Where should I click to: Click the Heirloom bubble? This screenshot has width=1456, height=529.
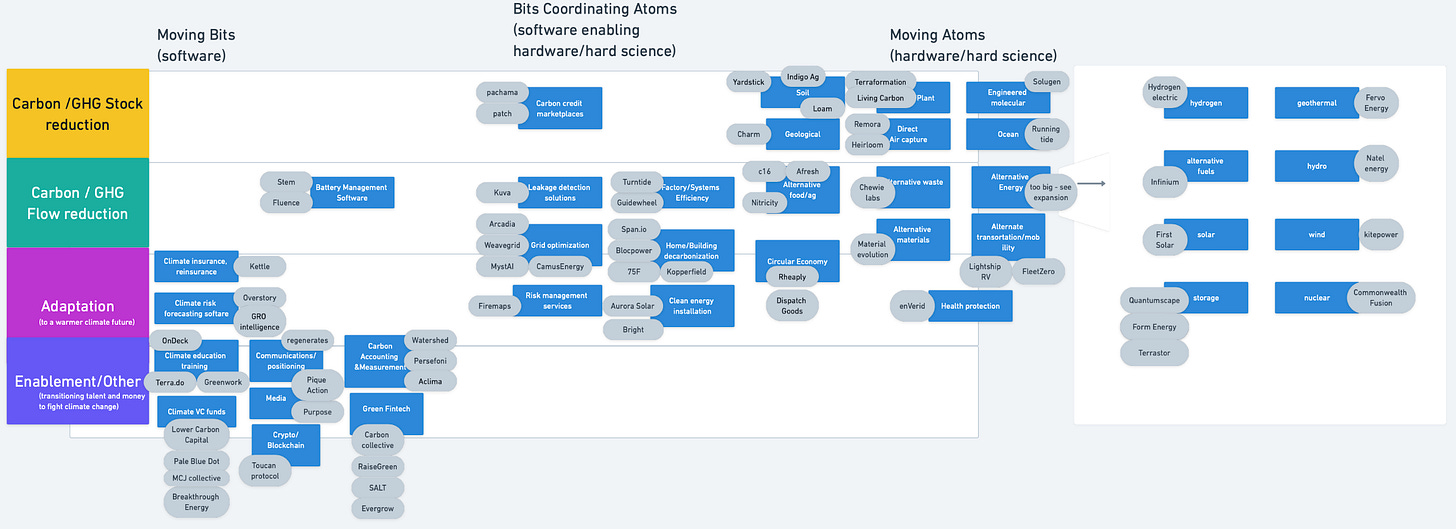(868, 145)
